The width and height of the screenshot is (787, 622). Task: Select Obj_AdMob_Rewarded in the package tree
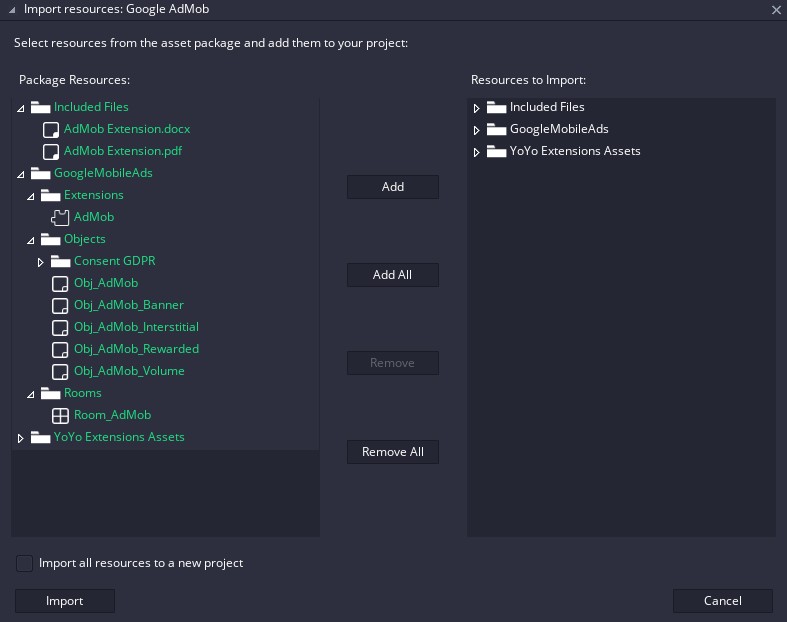point(137,349)
